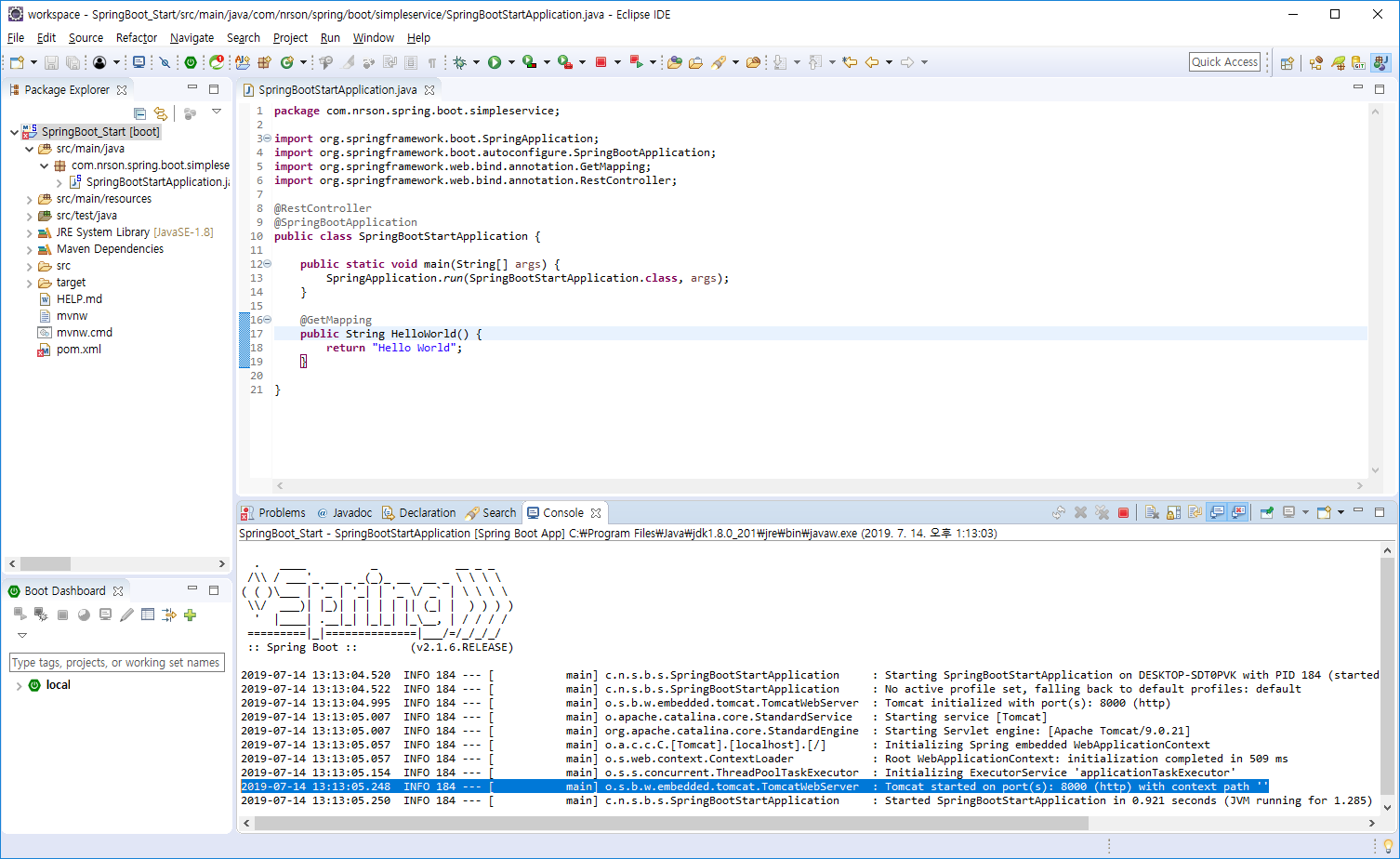Viewport: 1400px width, 859px height.
Task: Switch to the Git perspective icon
Action: (x=1359, y=63)
